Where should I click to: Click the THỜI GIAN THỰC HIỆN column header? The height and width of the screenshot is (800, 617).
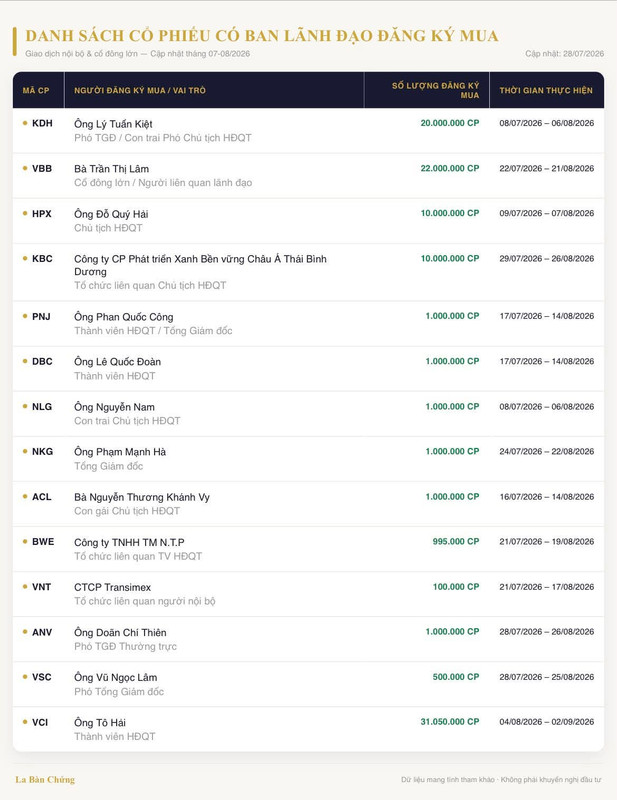pos(546,90)
